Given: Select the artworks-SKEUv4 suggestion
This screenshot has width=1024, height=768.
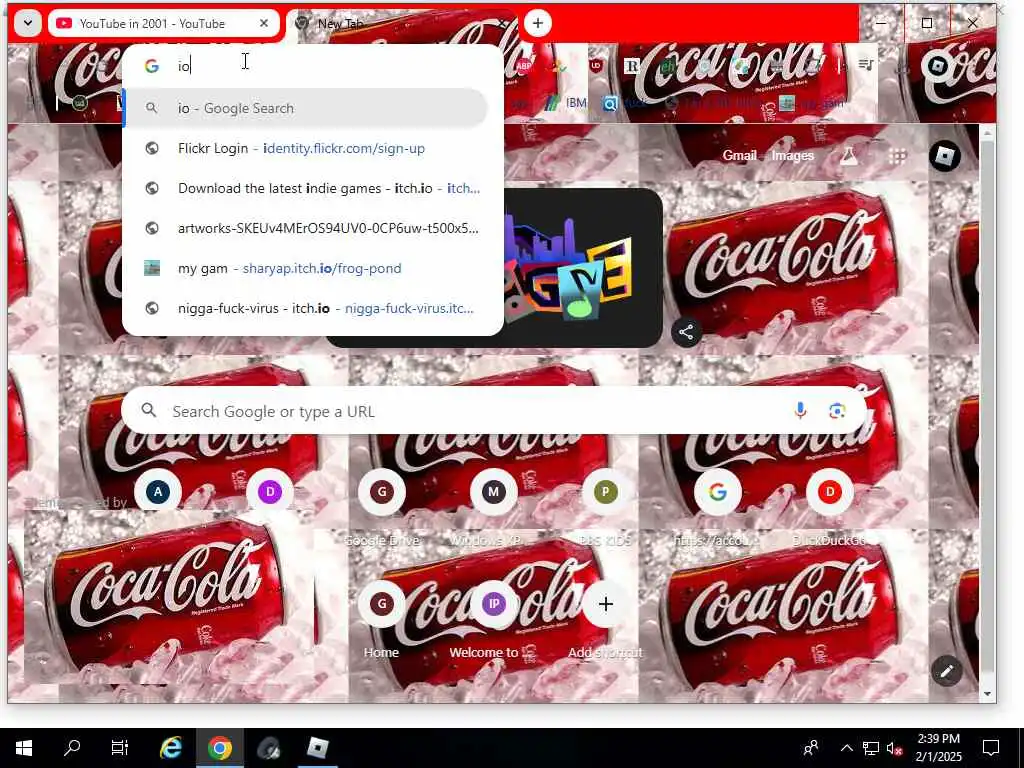Looking at the screenshot, I should coord(306,228).
